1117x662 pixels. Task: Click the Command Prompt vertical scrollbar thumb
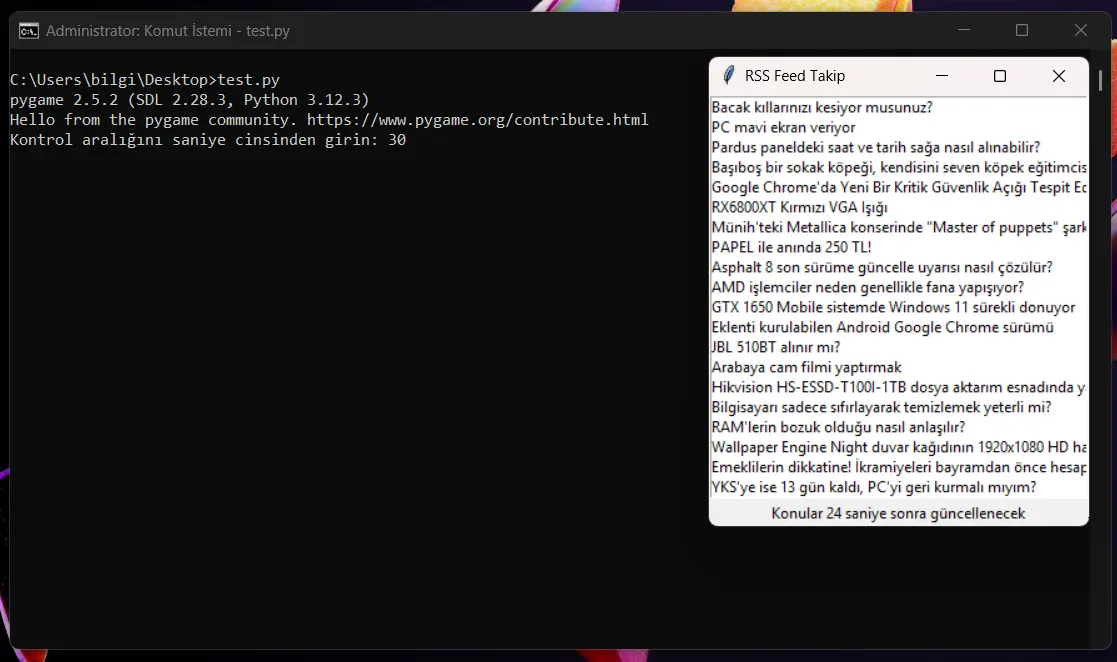[x=1101, y=80]
